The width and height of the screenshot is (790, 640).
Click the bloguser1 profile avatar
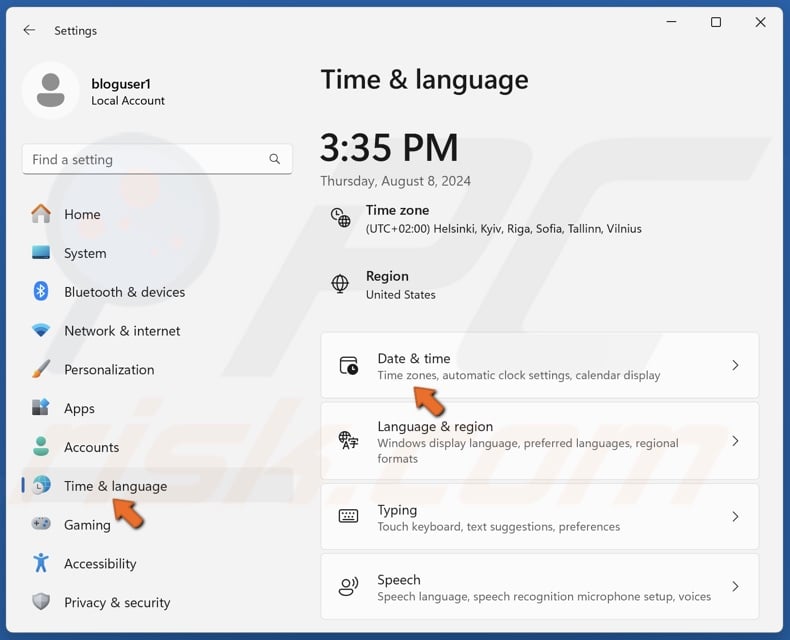coord(51,91)
